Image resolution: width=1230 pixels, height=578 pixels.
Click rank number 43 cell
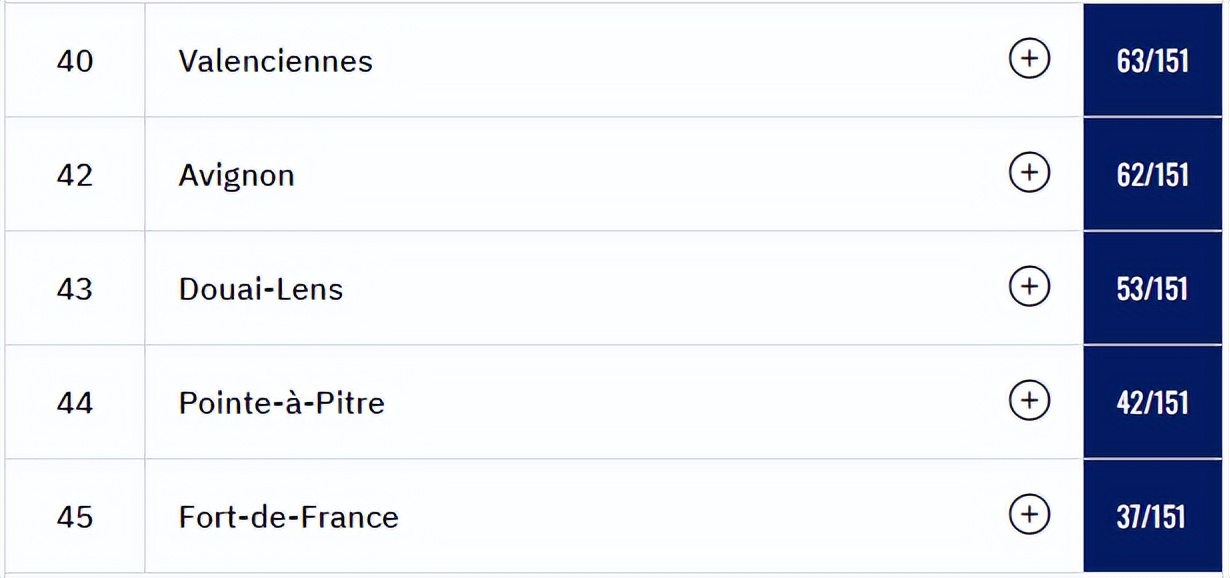pyautogui.click(x=75, y=289)
